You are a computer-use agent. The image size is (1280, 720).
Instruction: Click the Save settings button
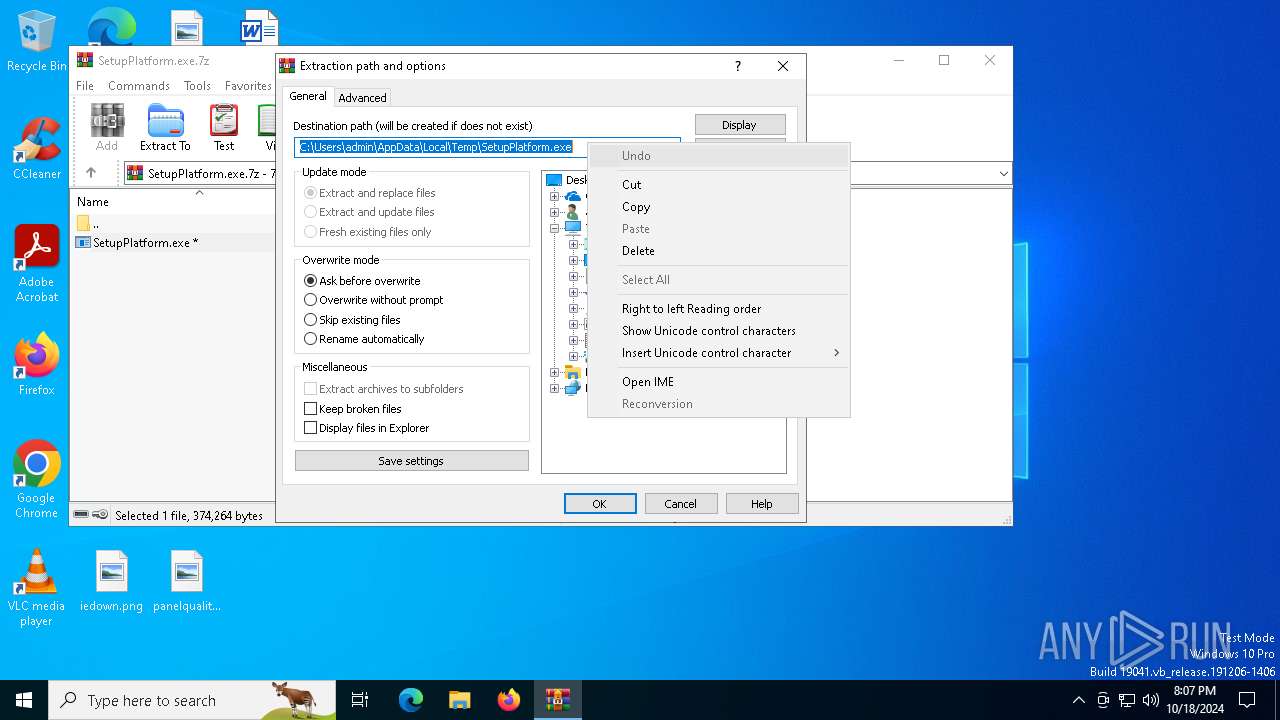click(411, 461)
